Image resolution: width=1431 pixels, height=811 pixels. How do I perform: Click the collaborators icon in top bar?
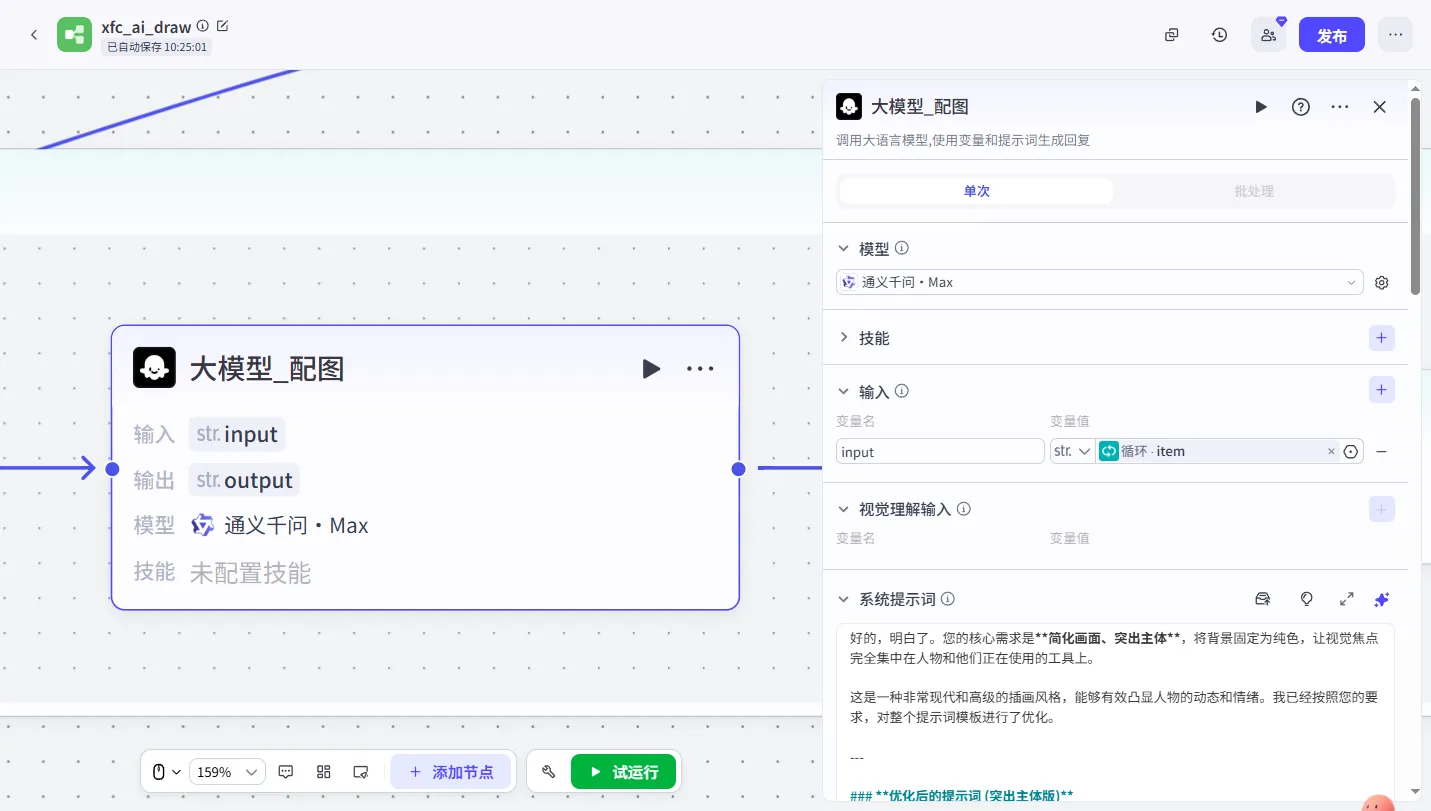tap(1268, 35)
